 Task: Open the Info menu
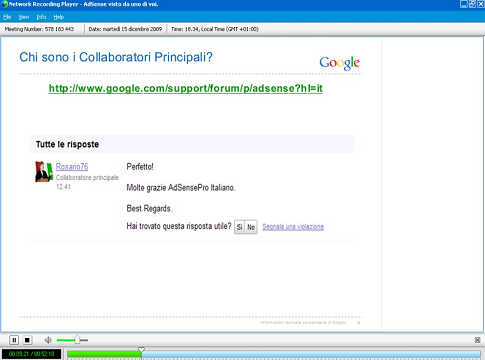41,17
